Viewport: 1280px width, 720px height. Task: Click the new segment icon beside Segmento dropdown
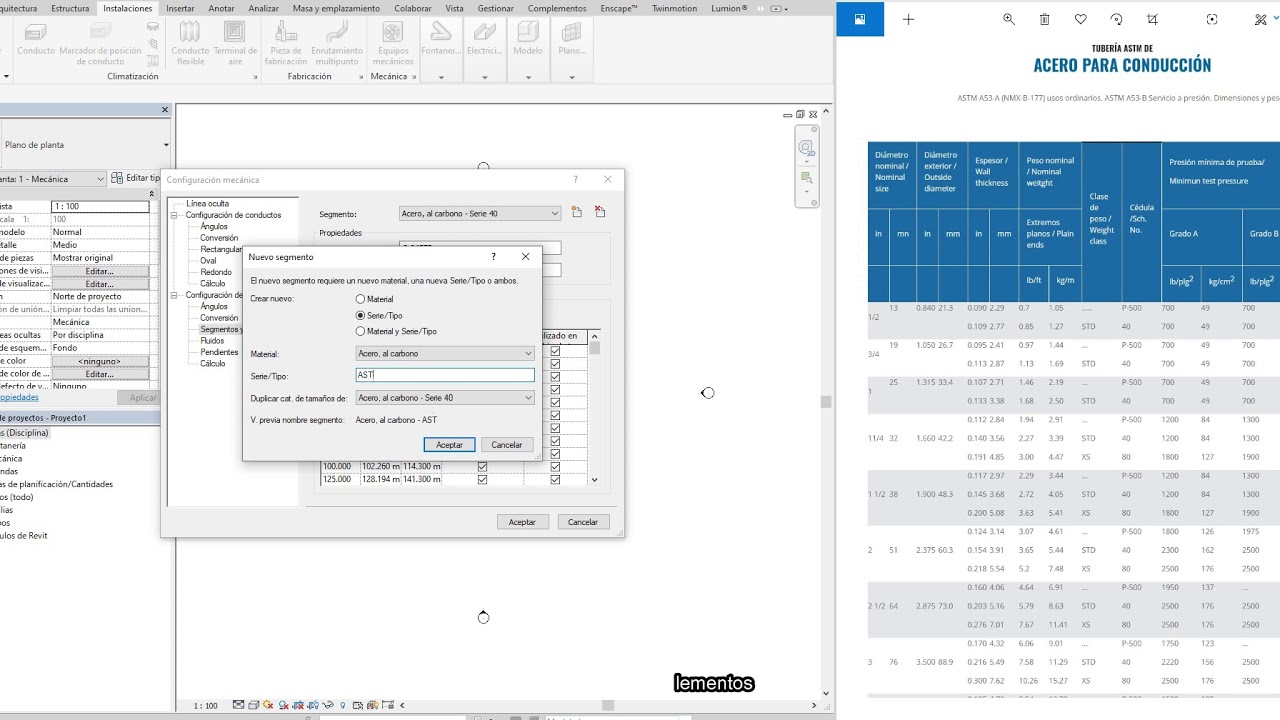click(577, 212)
